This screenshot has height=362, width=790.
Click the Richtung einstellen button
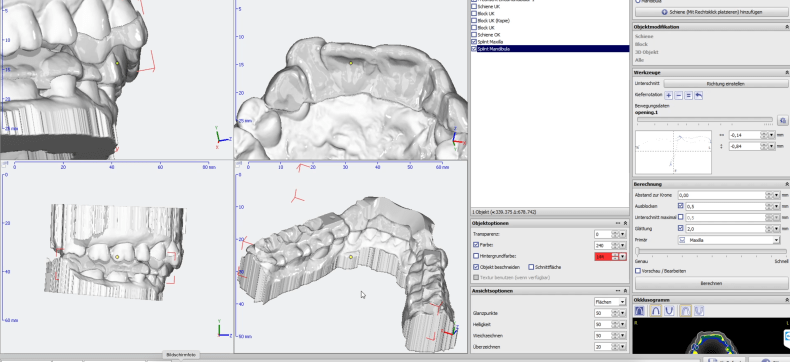726,84
